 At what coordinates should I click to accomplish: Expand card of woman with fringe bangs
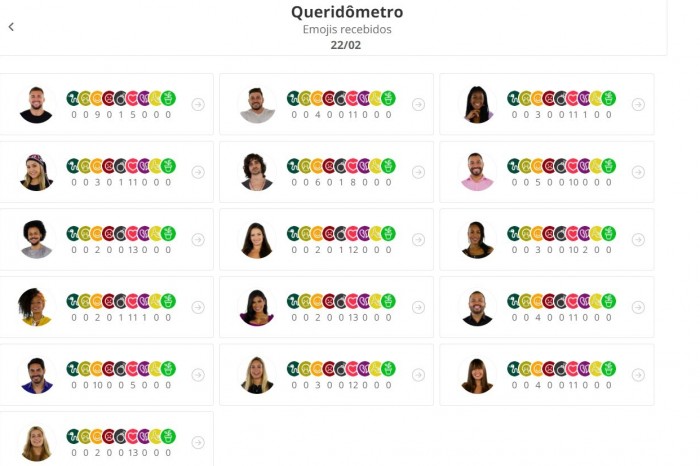pyautogui.click(x=638, y=375)
